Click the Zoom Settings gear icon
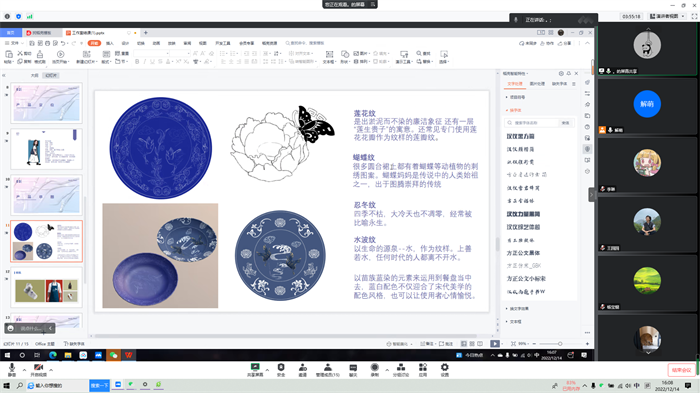Viewport: 700px width, 393px height. pyautogui.click(x=445, y=367)
